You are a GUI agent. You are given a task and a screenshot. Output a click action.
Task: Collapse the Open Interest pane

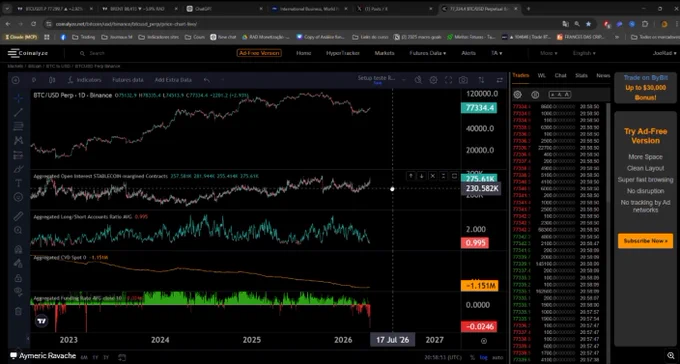click(443, 176)
